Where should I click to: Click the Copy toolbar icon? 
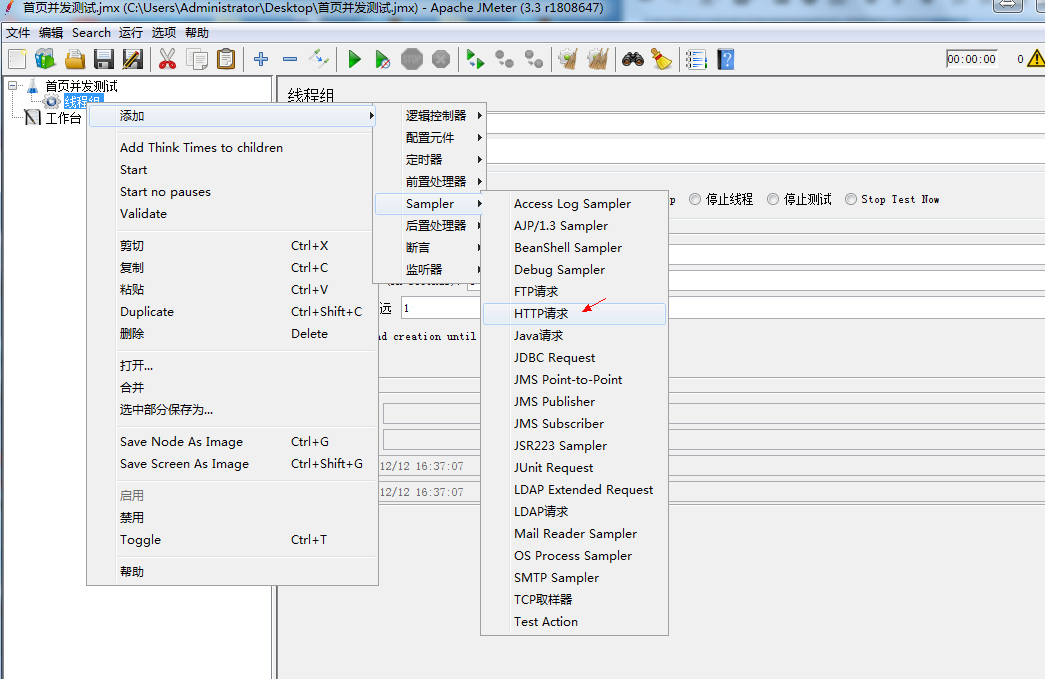pos(197,59)
